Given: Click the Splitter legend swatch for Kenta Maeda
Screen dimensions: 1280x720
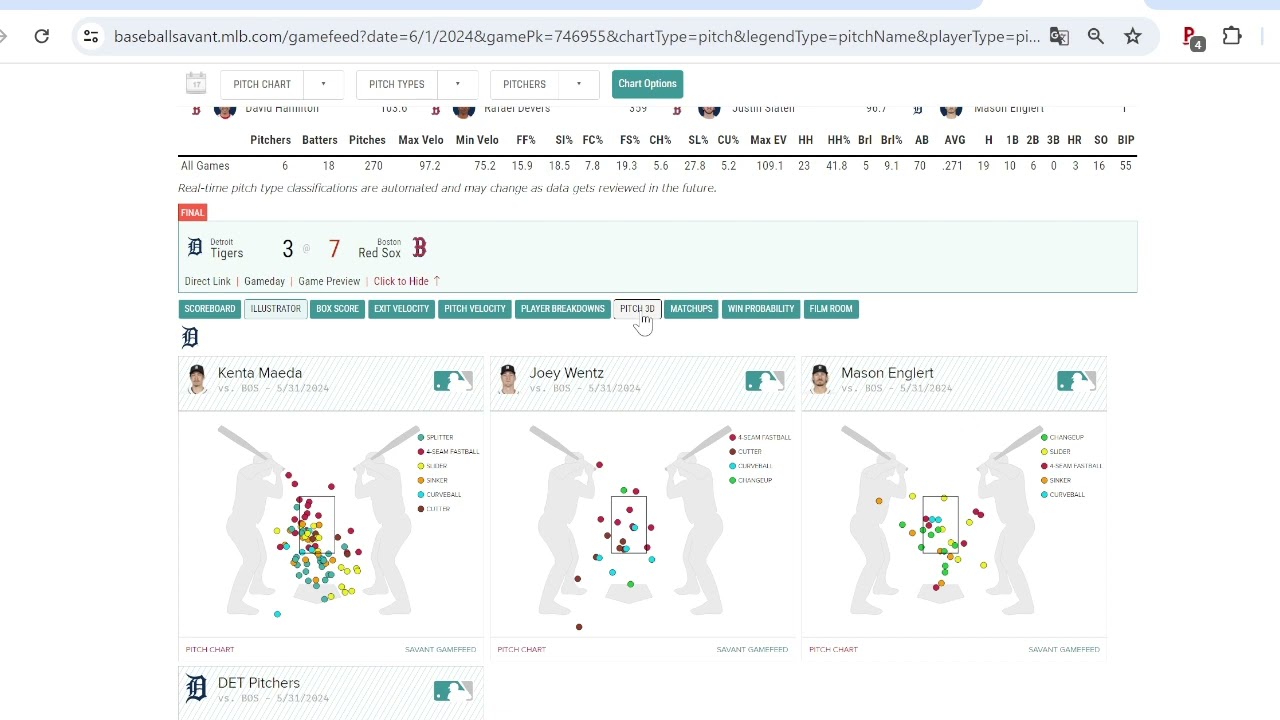Looking at the screenshot, I should tap(421, 438).
